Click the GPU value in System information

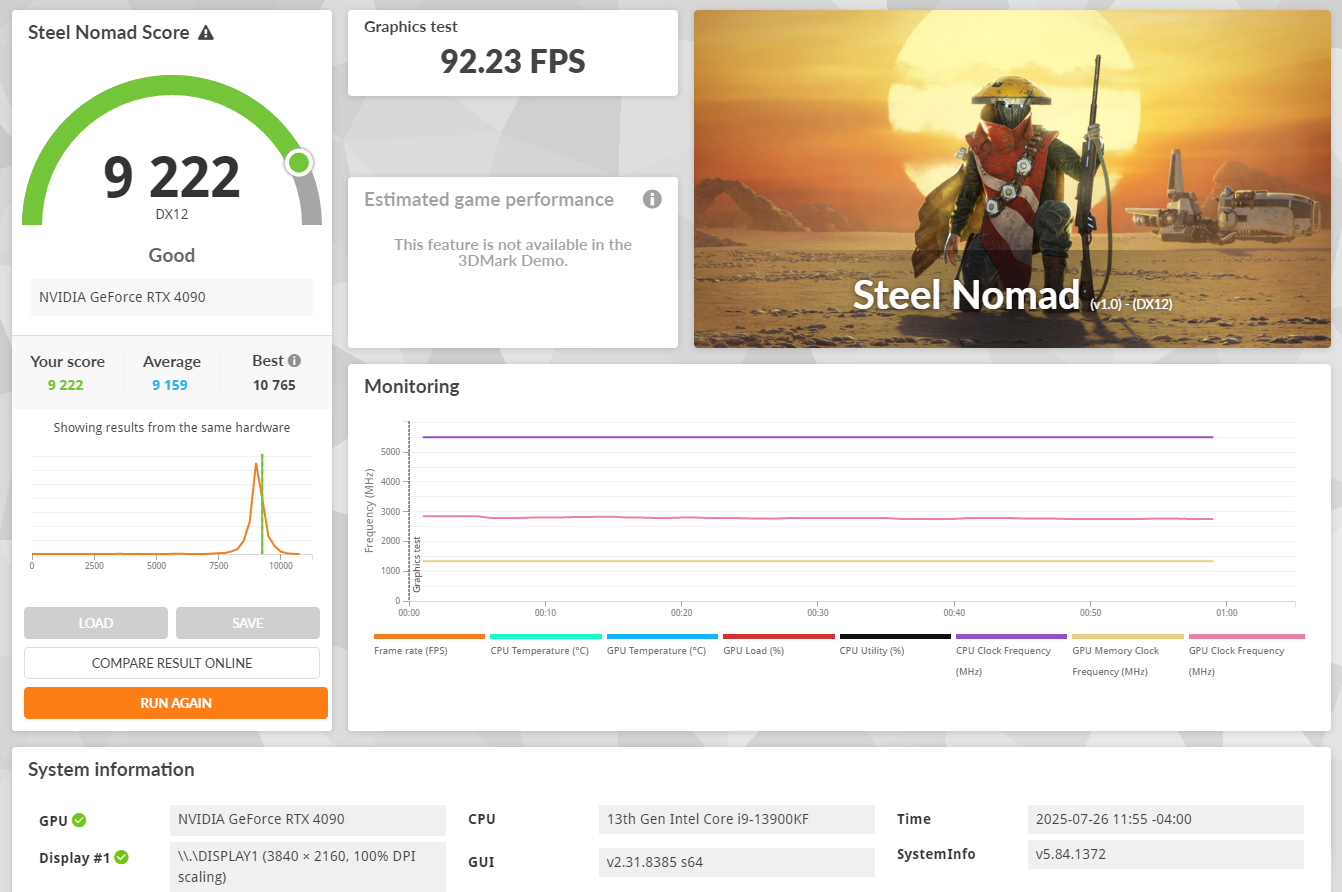pyautogui.click(x=308, y=820)
